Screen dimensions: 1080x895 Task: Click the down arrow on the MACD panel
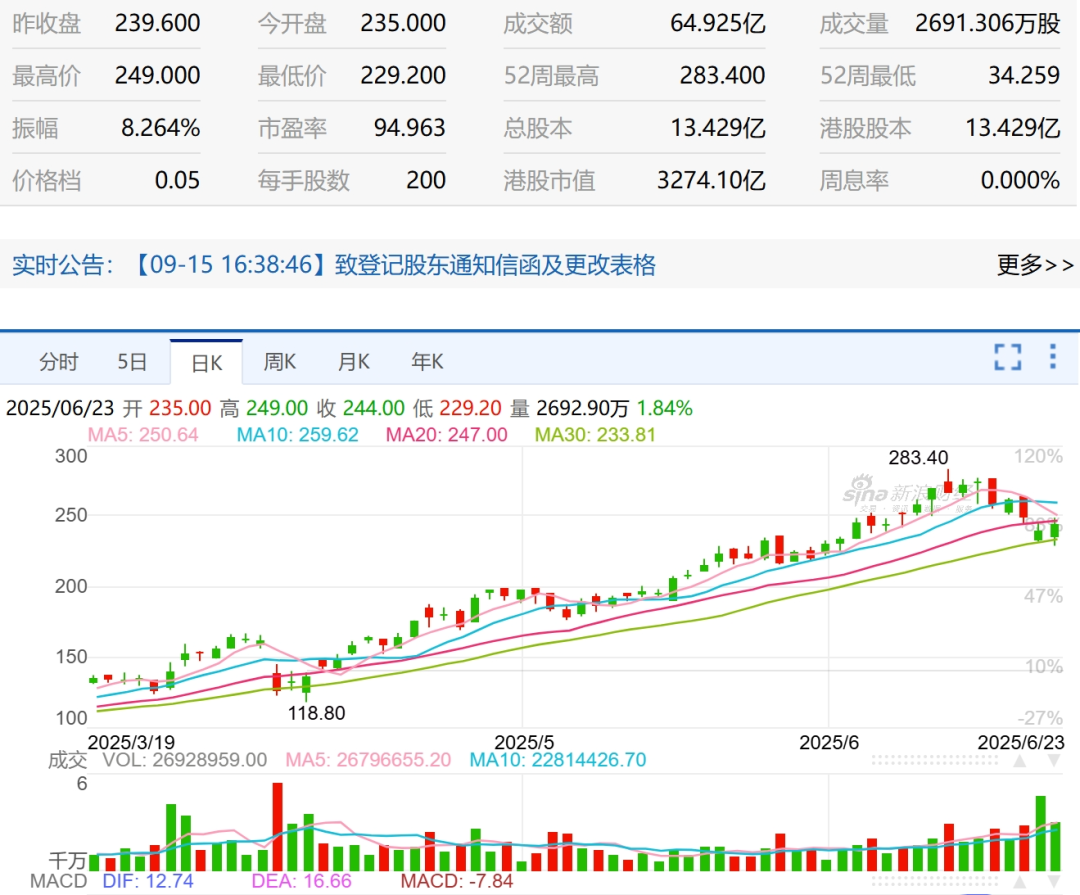click(x=1054, y=882)
